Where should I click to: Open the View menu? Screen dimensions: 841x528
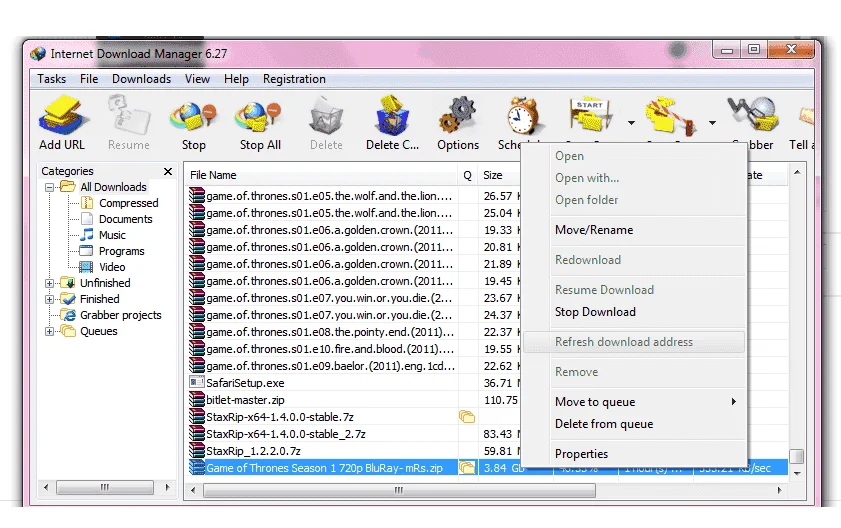197,79
